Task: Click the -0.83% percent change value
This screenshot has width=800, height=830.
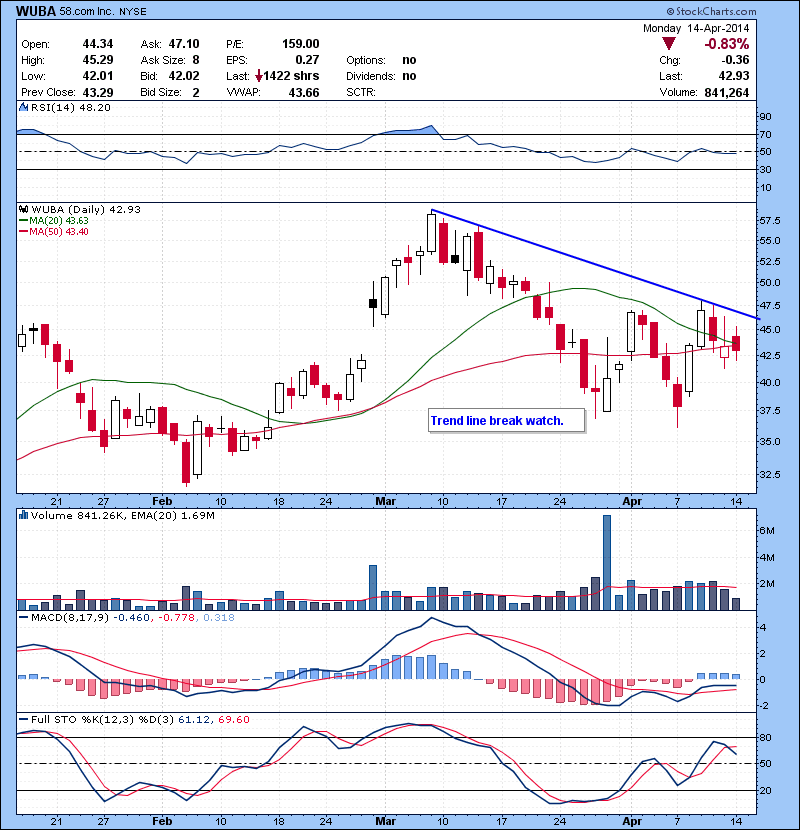Action: click(726, 44)
